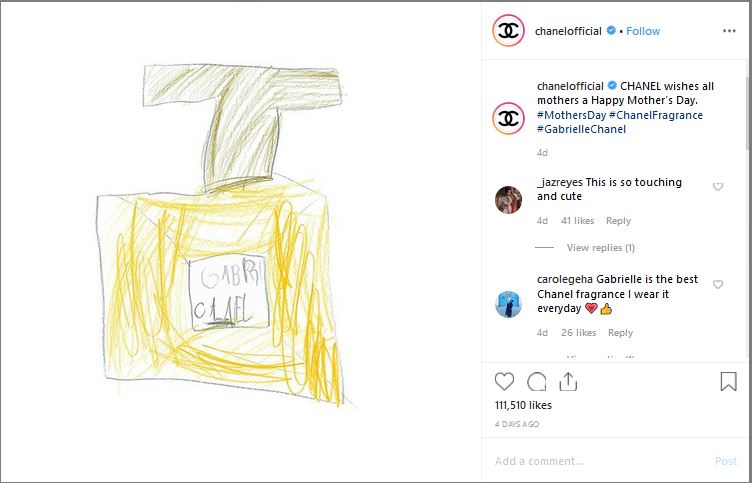The width and height of the screenshot is (752, 483).
Task: Open #MothersDay hashtag link
Action: coord(571,115)
